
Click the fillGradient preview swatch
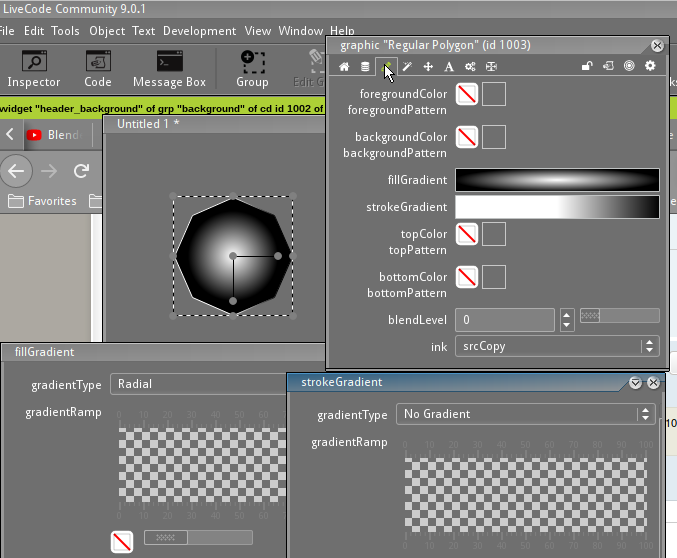coord(557,180)
